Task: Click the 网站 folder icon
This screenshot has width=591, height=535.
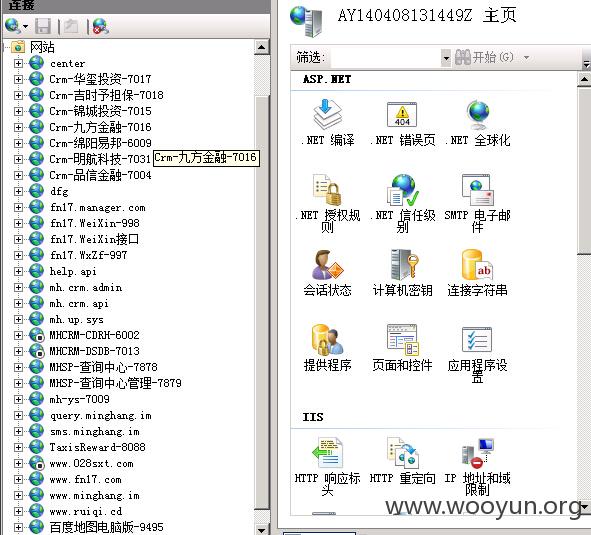Action: point(18,47)
